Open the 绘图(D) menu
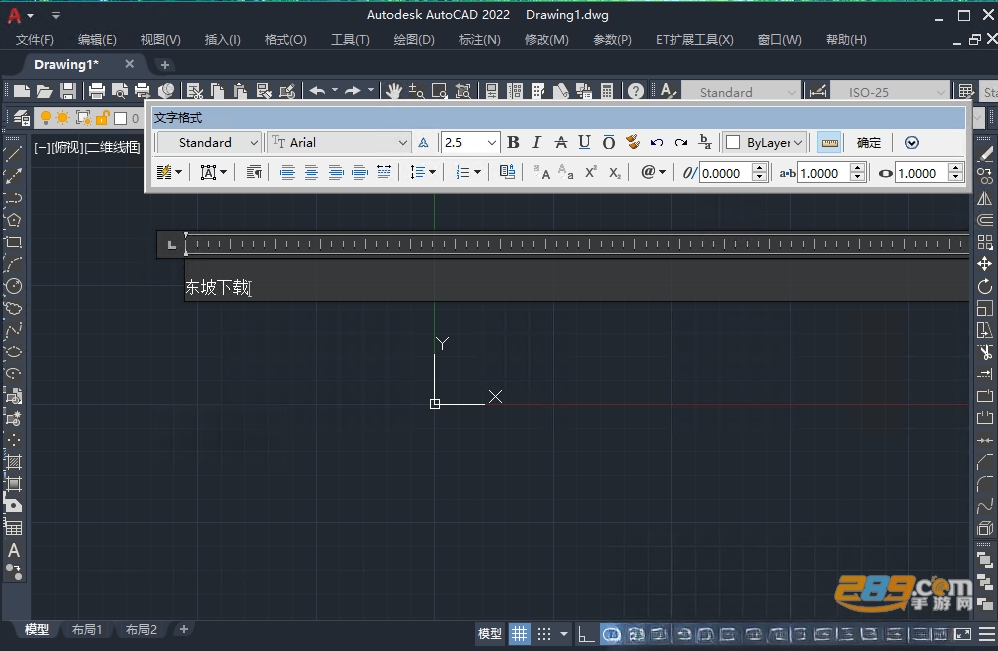Viewport: 998px width, 651px height. pyautogui.click(x=414, y=39)
